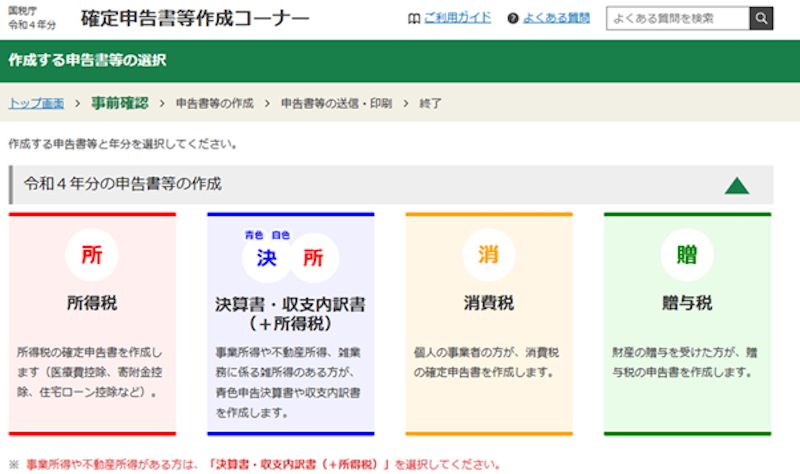Click the red 所 income tax icon
800x474 pixels.
tap(91, 255)
